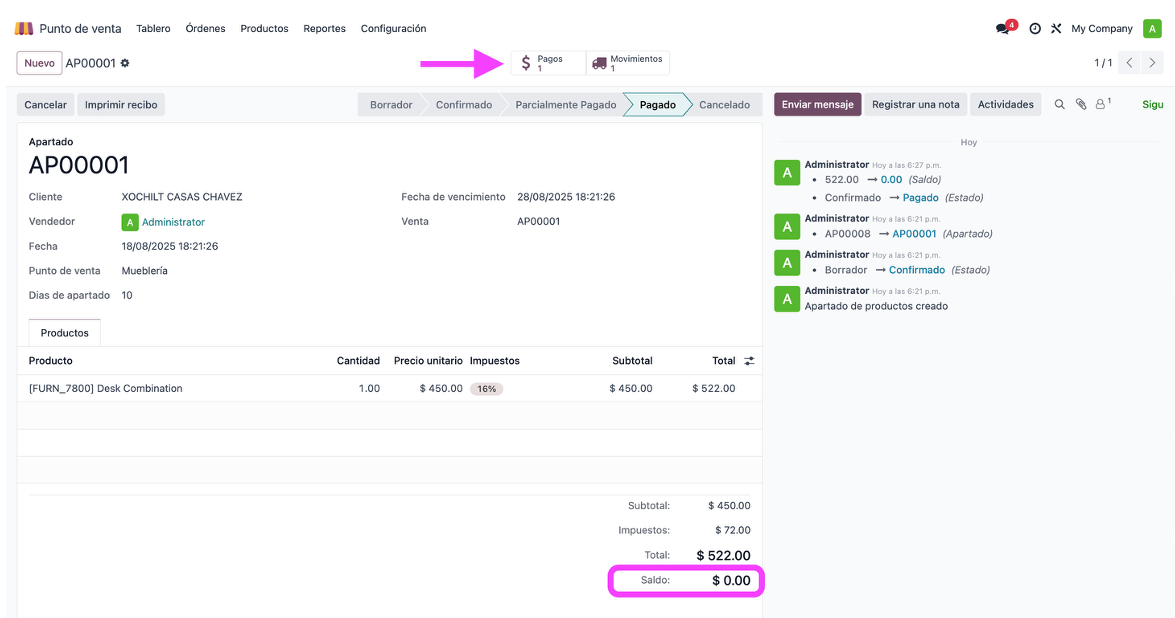The height and width of the screenshot is (618, 1175).
Task: Open Movimientos truck smart button
Action: [x=627, y=63]
